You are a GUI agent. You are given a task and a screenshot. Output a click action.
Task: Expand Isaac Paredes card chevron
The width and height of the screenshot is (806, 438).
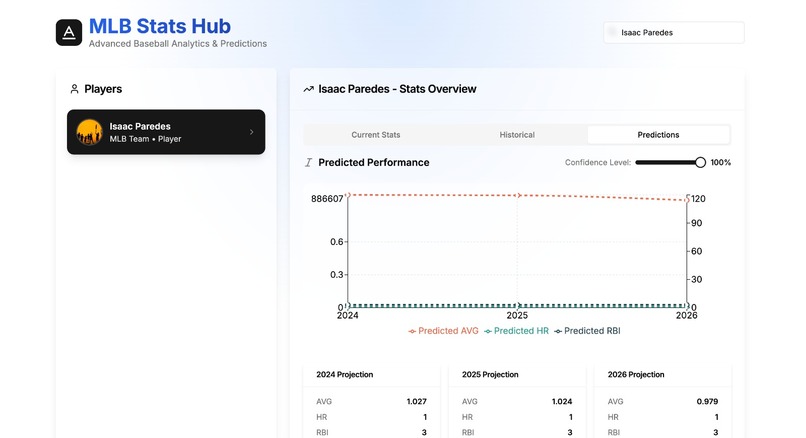click(251, 132)
